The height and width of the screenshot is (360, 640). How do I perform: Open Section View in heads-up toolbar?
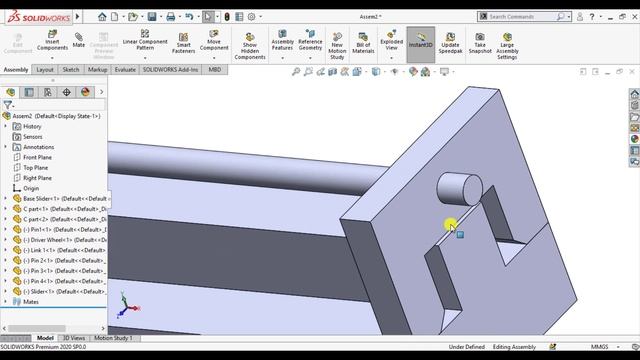coord(333,72)
